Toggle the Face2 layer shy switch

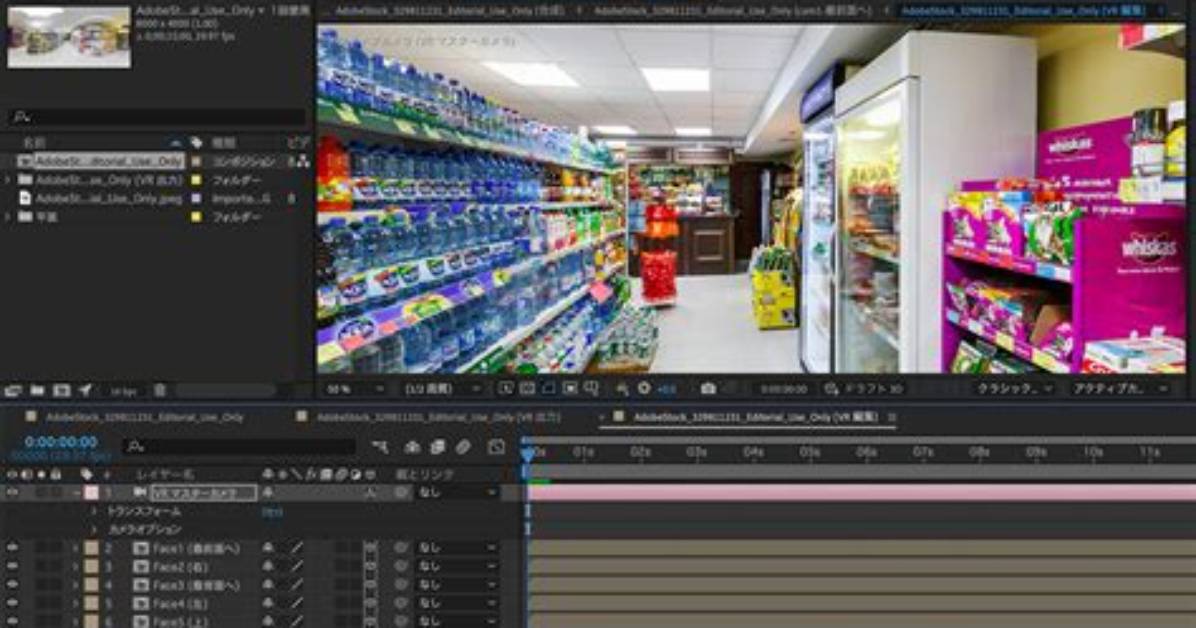(268, 566)
